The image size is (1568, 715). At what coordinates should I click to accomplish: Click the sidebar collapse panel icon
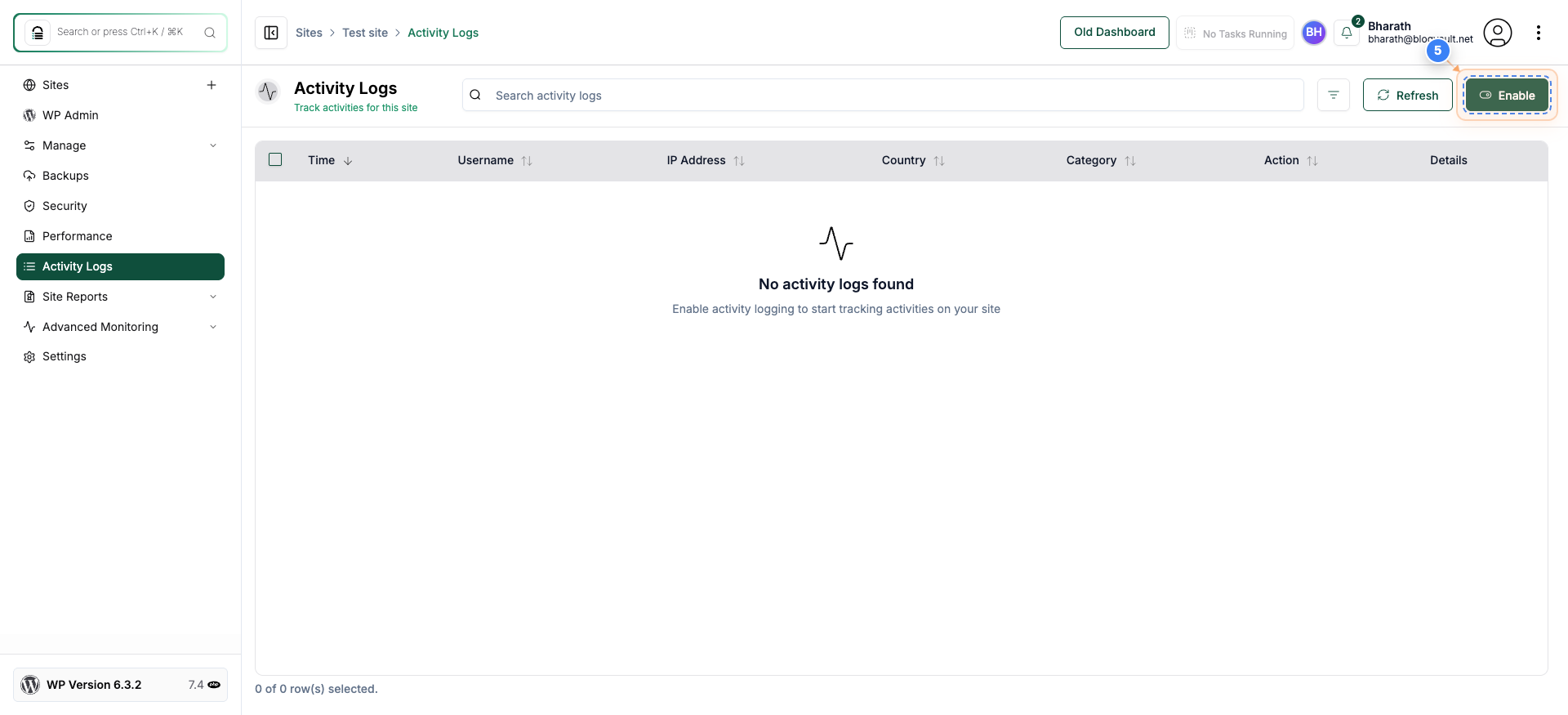(x=271, y=33)
